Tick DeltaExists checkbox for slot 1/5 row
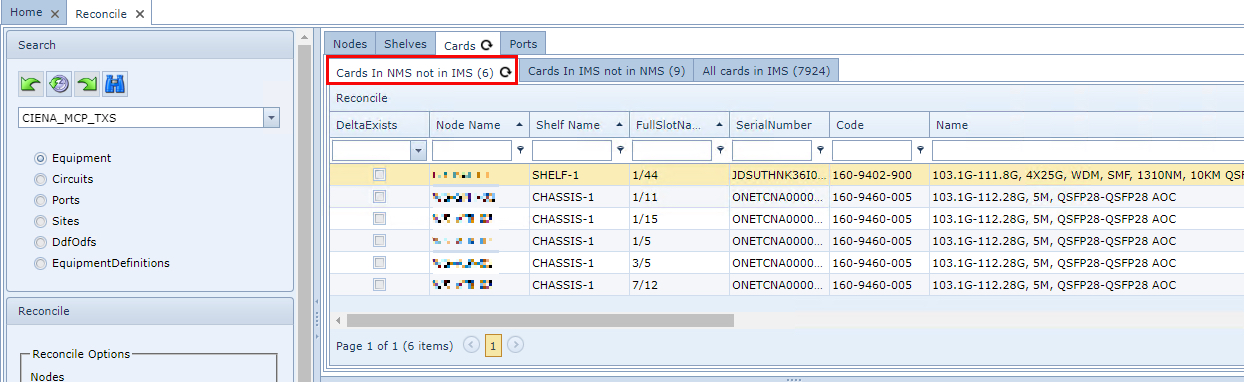The width and height of the screenshot is (1244, 382). click(x=379, y=240)
